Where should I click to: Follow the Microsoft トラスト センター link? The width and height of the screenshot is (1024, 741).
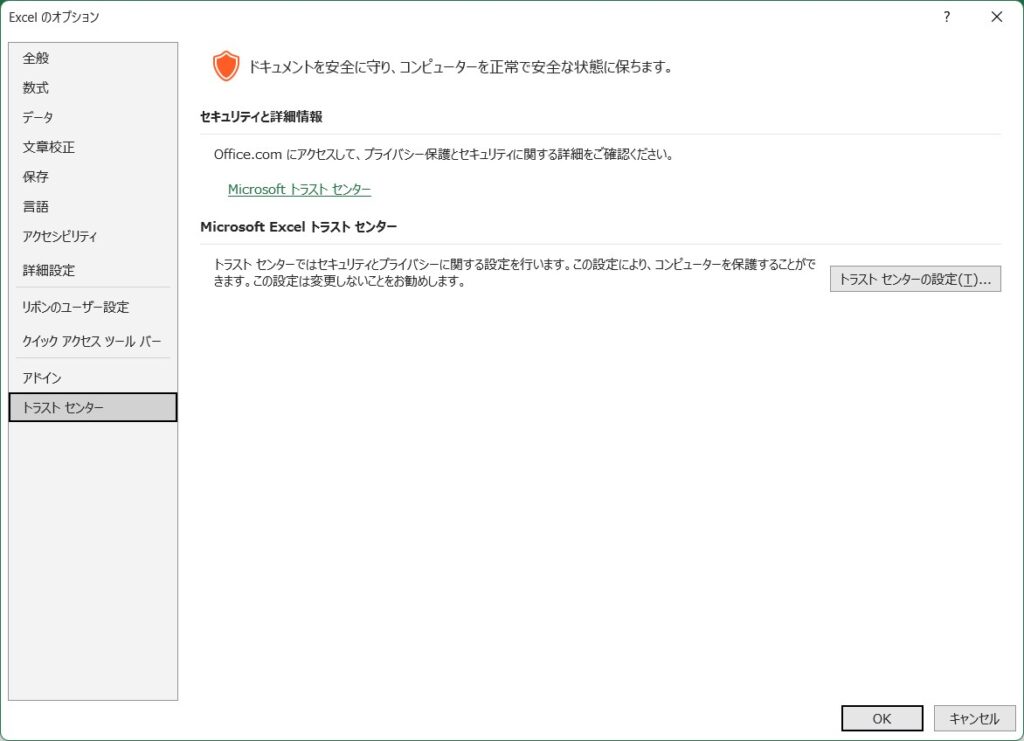tap(299, 189)
